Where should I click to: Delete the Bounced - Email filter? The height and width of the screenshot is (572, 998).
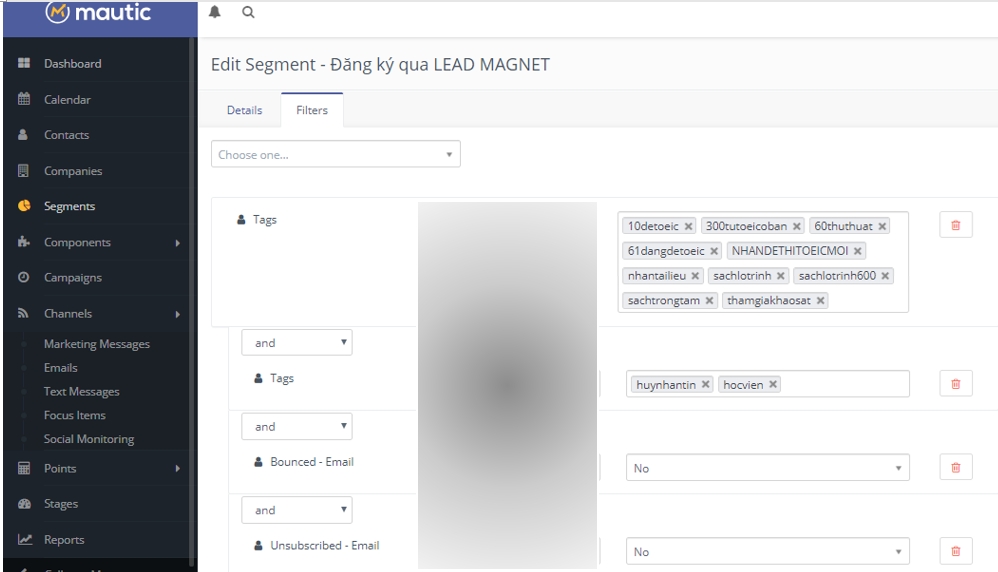pyautogui.click(x=955, y=468)
